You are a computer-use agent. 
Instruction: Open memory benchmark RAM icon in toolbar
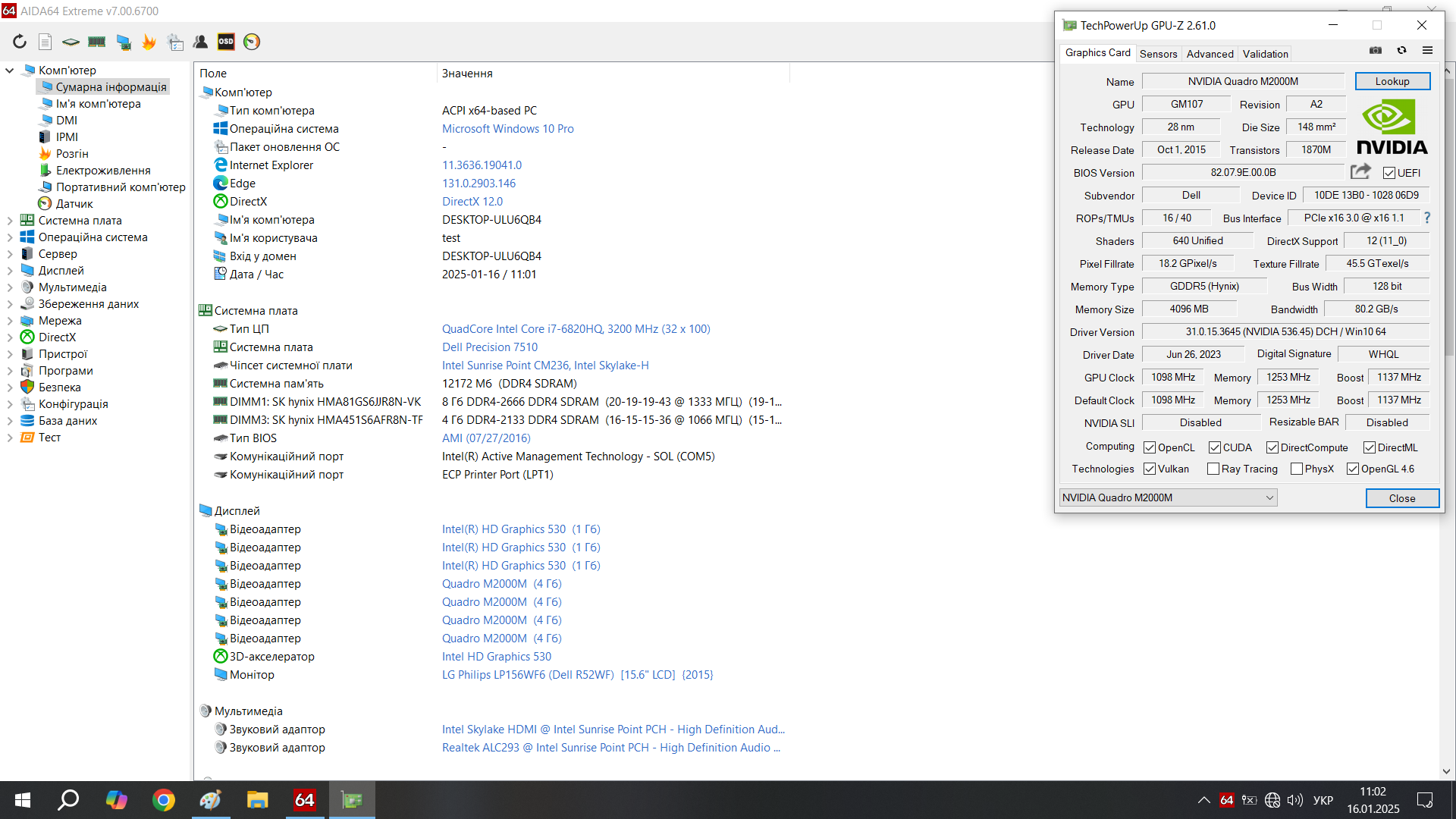[x=96, y=42]
